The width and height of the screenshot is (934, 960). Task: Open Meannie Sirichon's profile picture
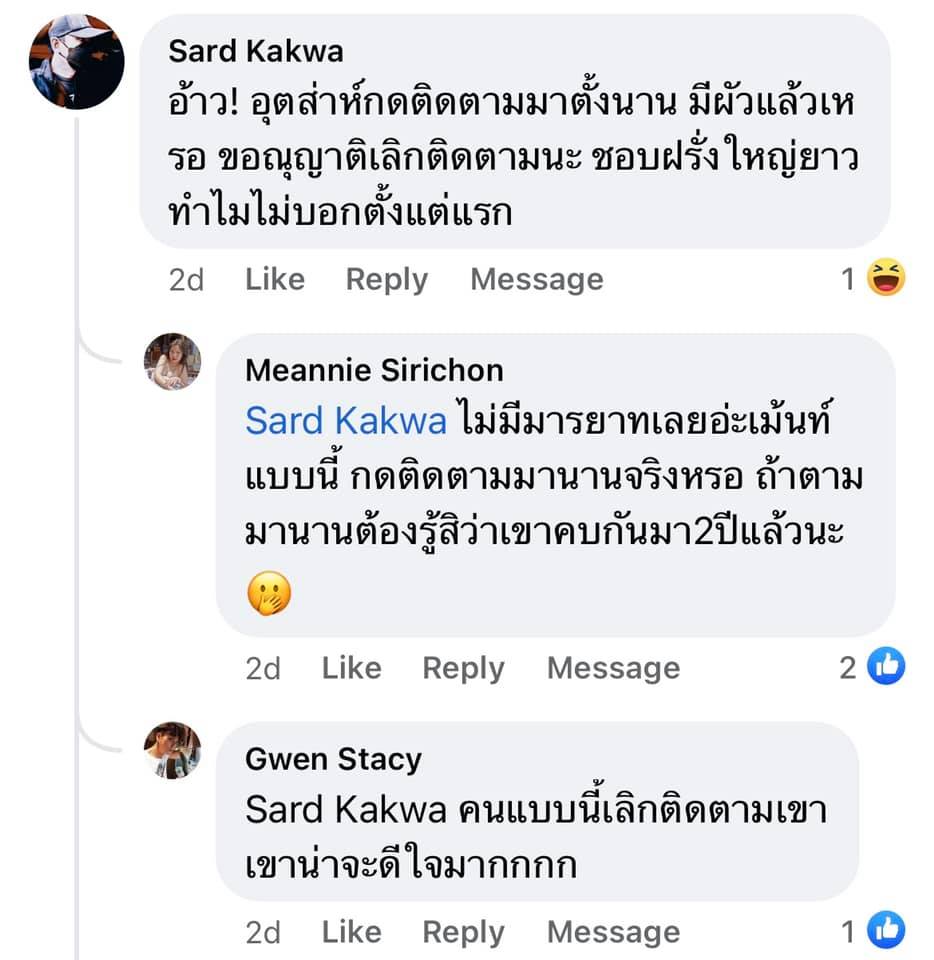click(x=172, y=361)
